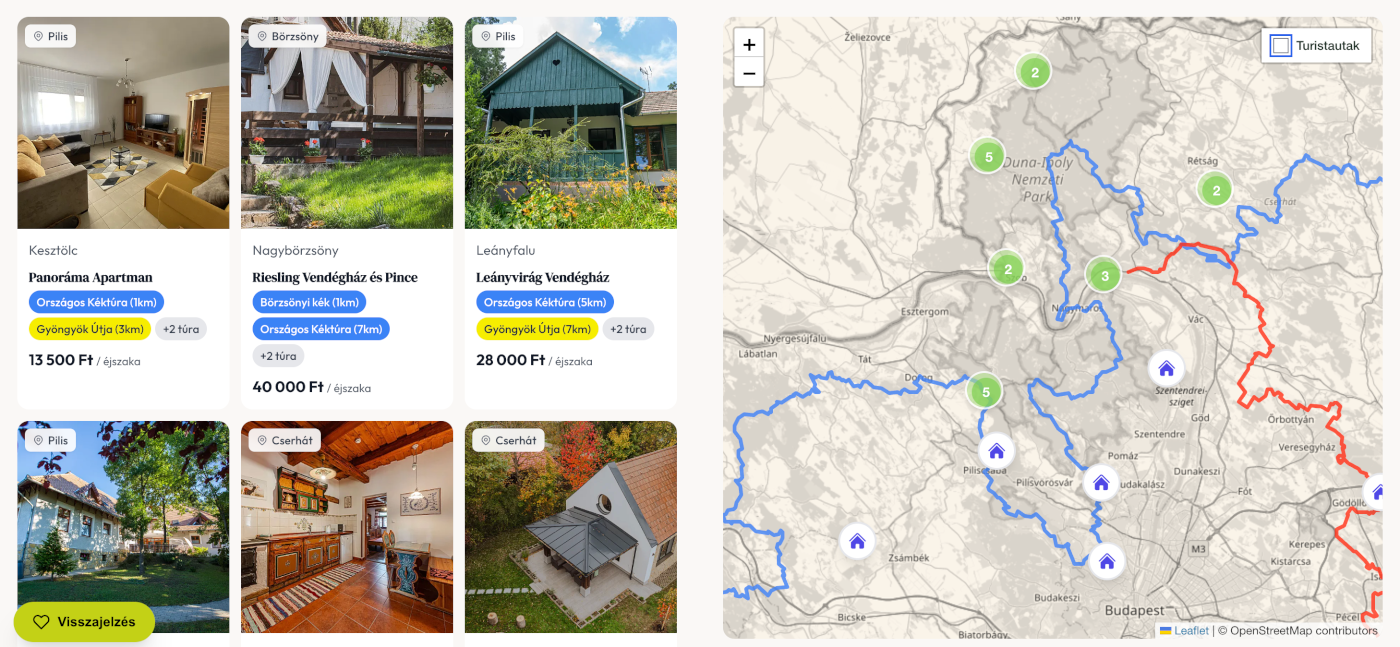Expand the cluster of 2 near Rétság
The image size is (1400, 647).
pos(1216,189)
